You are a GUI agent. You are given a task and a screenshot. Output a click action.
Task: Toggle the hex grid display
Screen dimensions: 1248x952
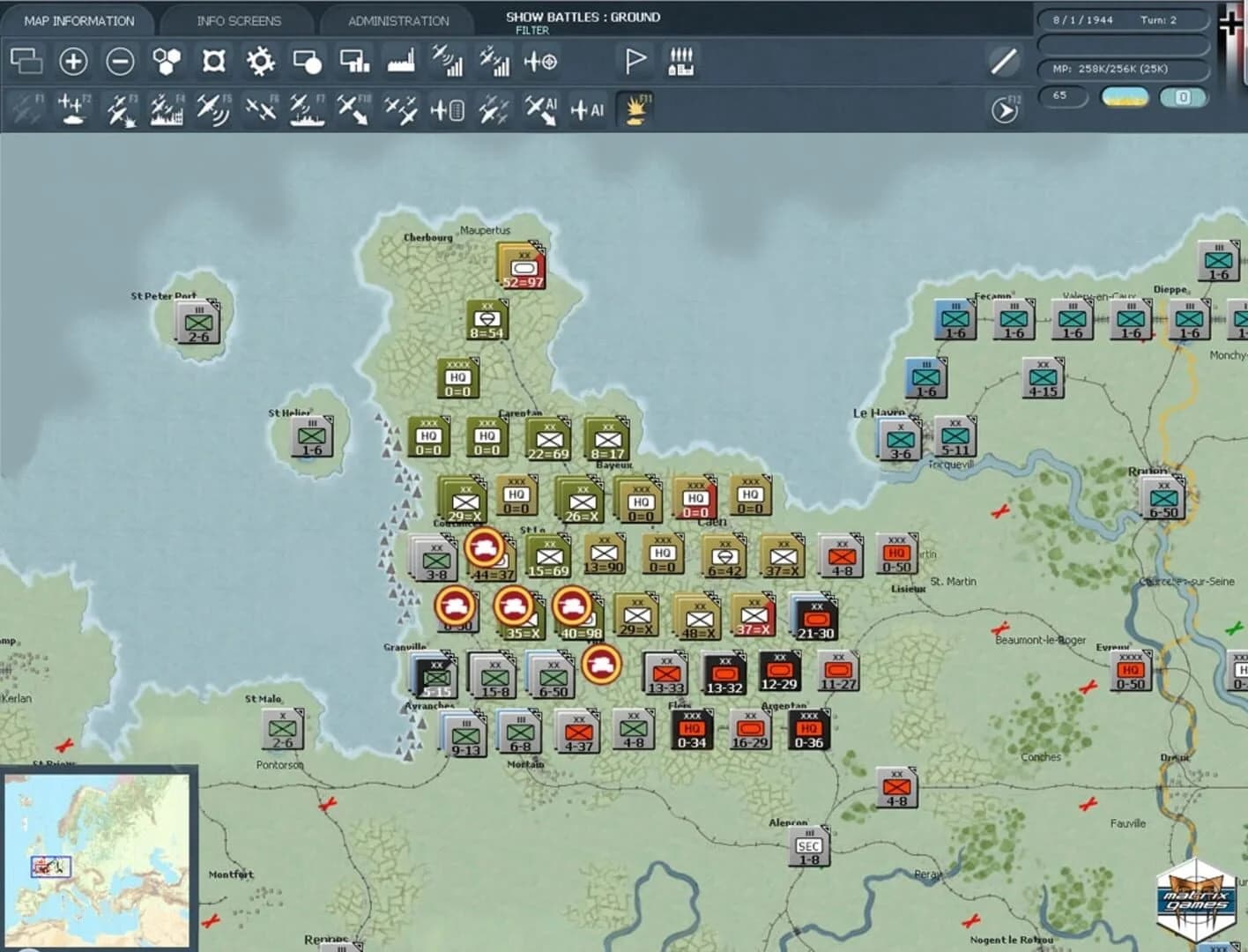click(167, 62)
